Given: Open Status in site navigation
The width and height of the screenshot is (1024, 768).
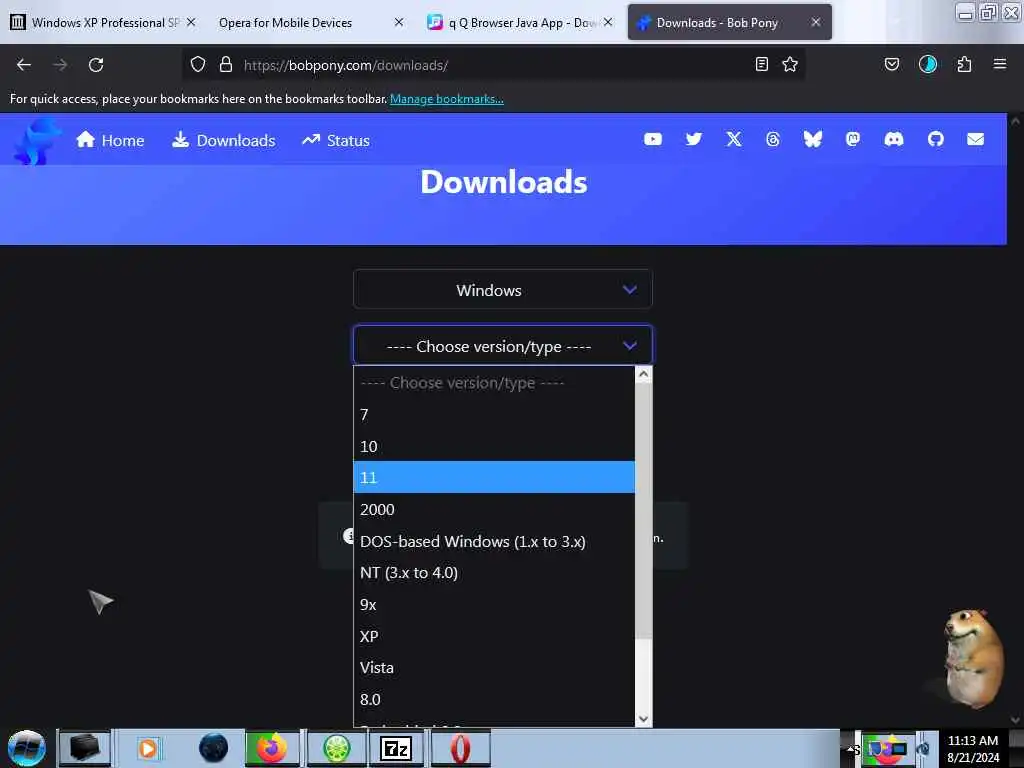Looking at the screenshot, I should pyautogui.click(x=336, y=140).
